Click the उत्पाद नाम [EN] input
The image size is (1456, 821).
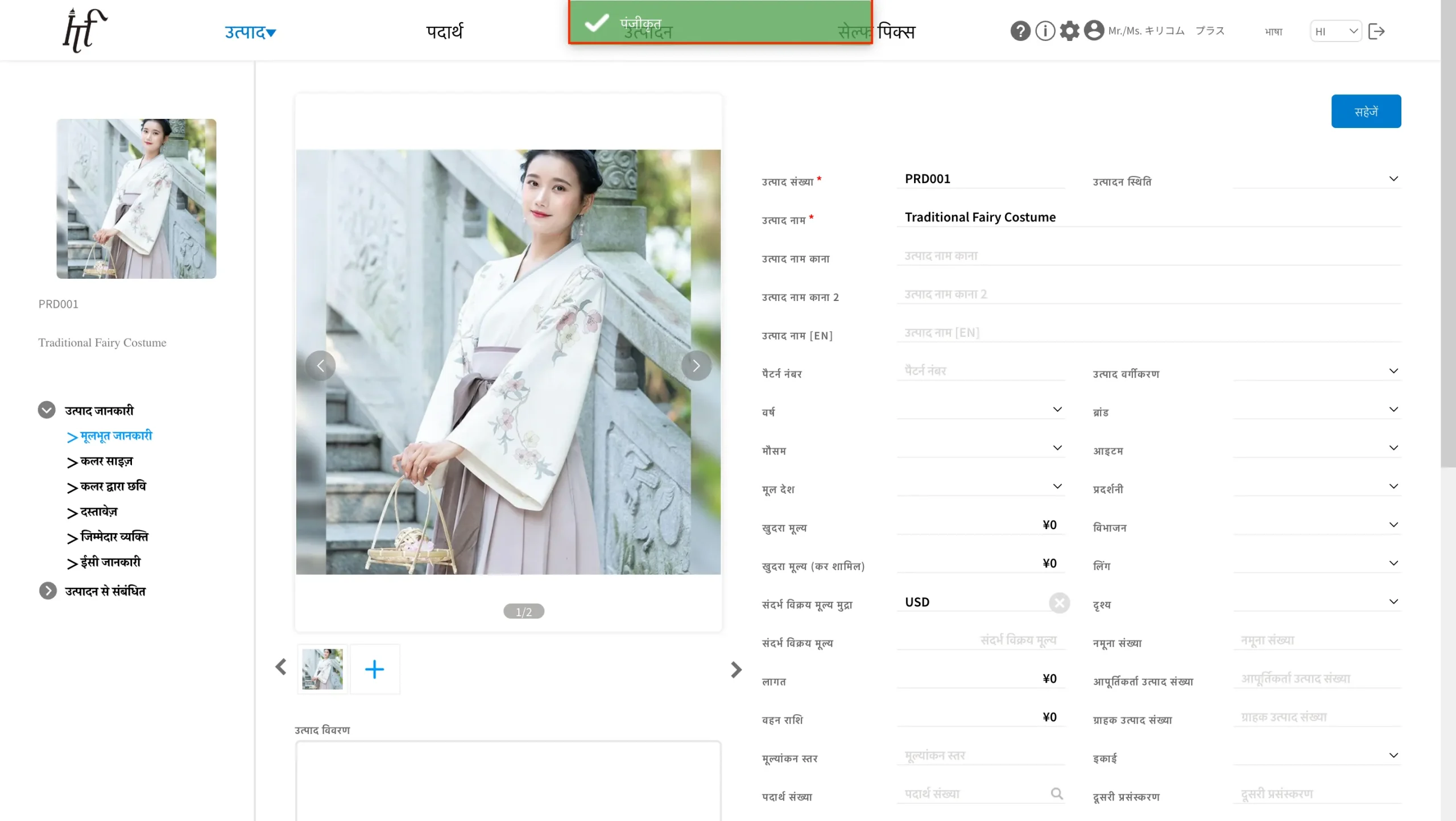pos(1149,333)
